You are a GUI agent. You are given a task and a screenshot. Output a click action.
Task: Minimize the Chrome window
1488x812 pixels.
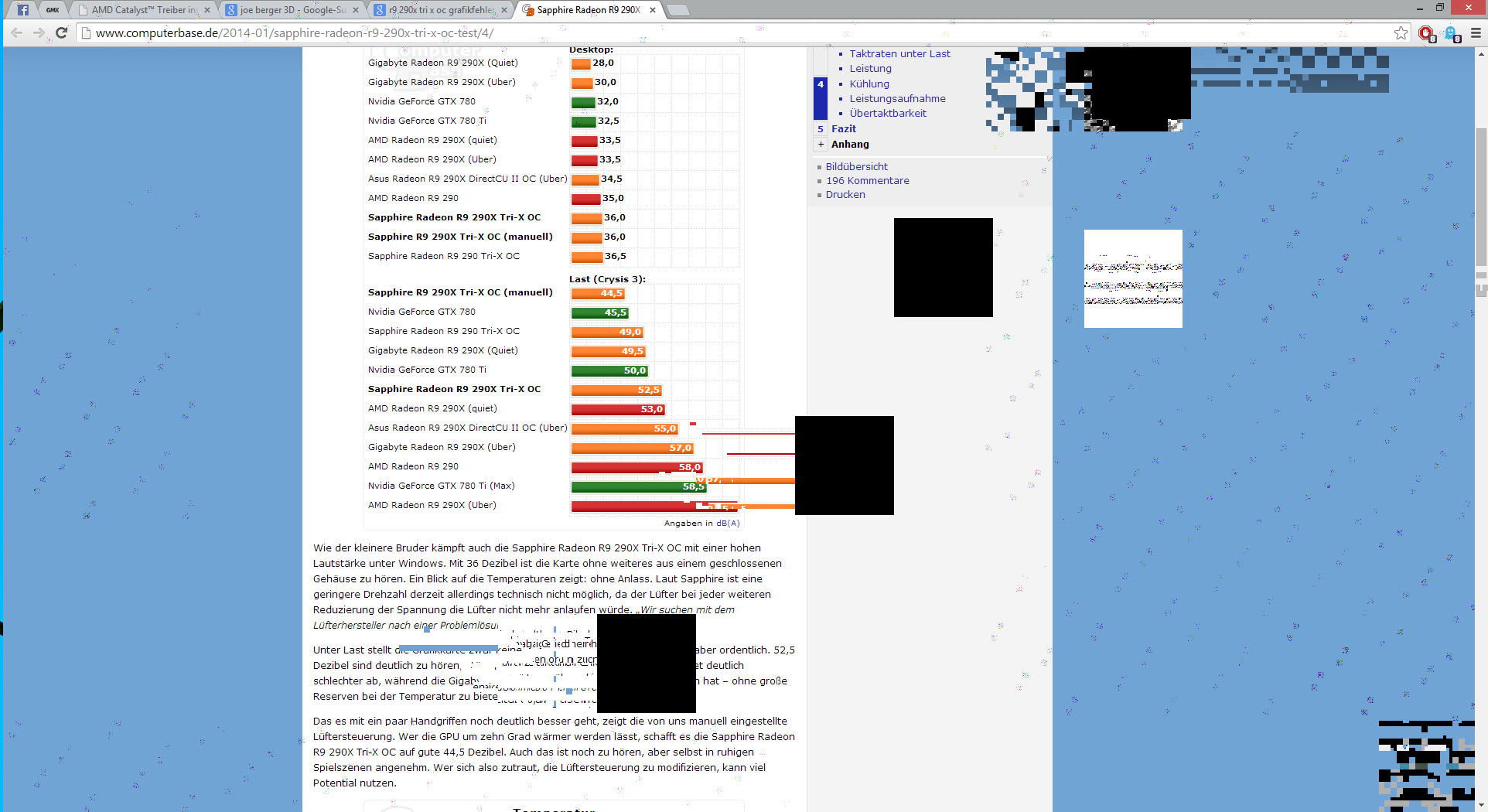point(1420,8)
